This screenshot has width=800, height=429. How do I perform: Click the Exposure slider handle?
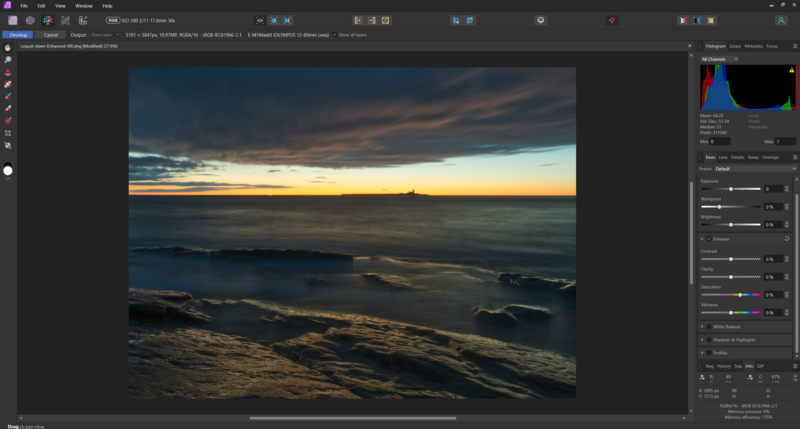pyautogui.click(x=731, y=189)
